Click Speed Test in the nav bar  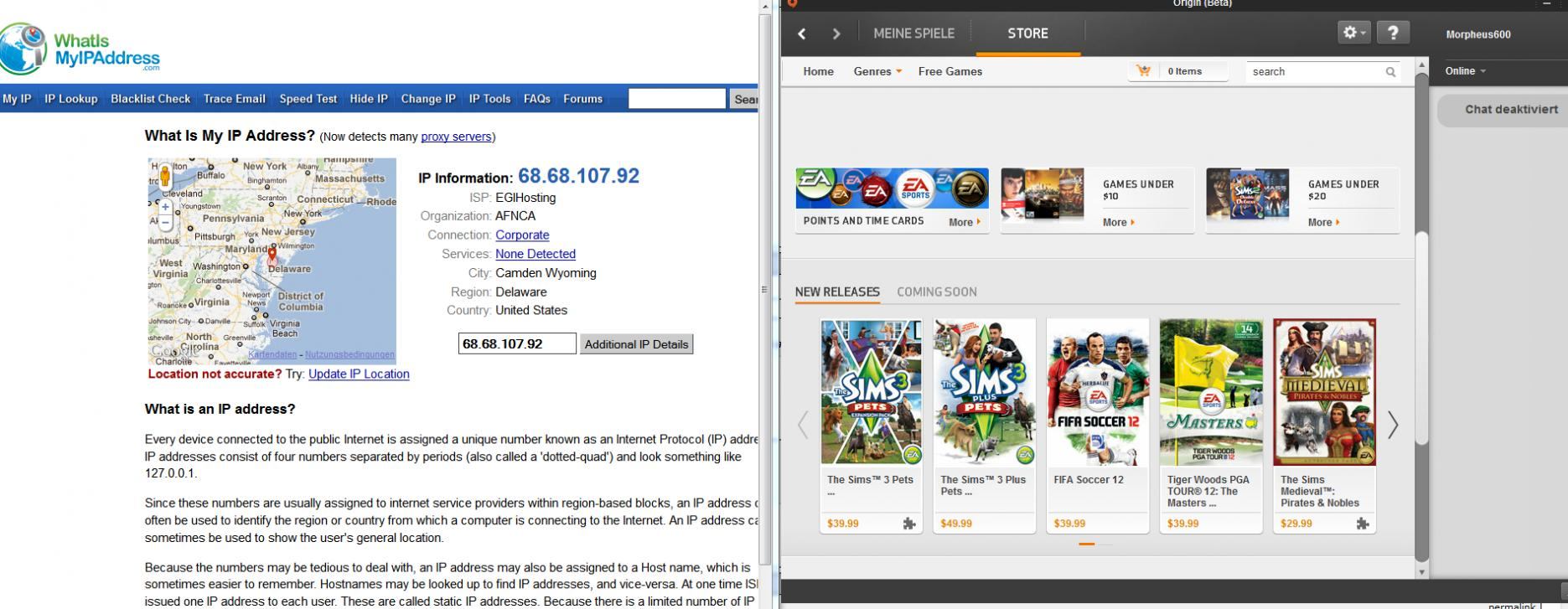pyautogui.click(x=308, y=99)
